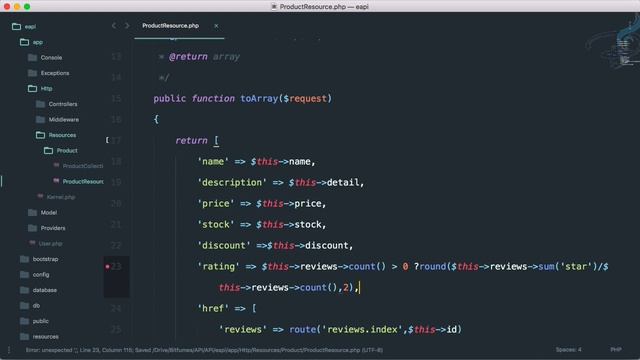Change syntax via PHP status label
640x360 pixels.
click(x=616, y=350)
